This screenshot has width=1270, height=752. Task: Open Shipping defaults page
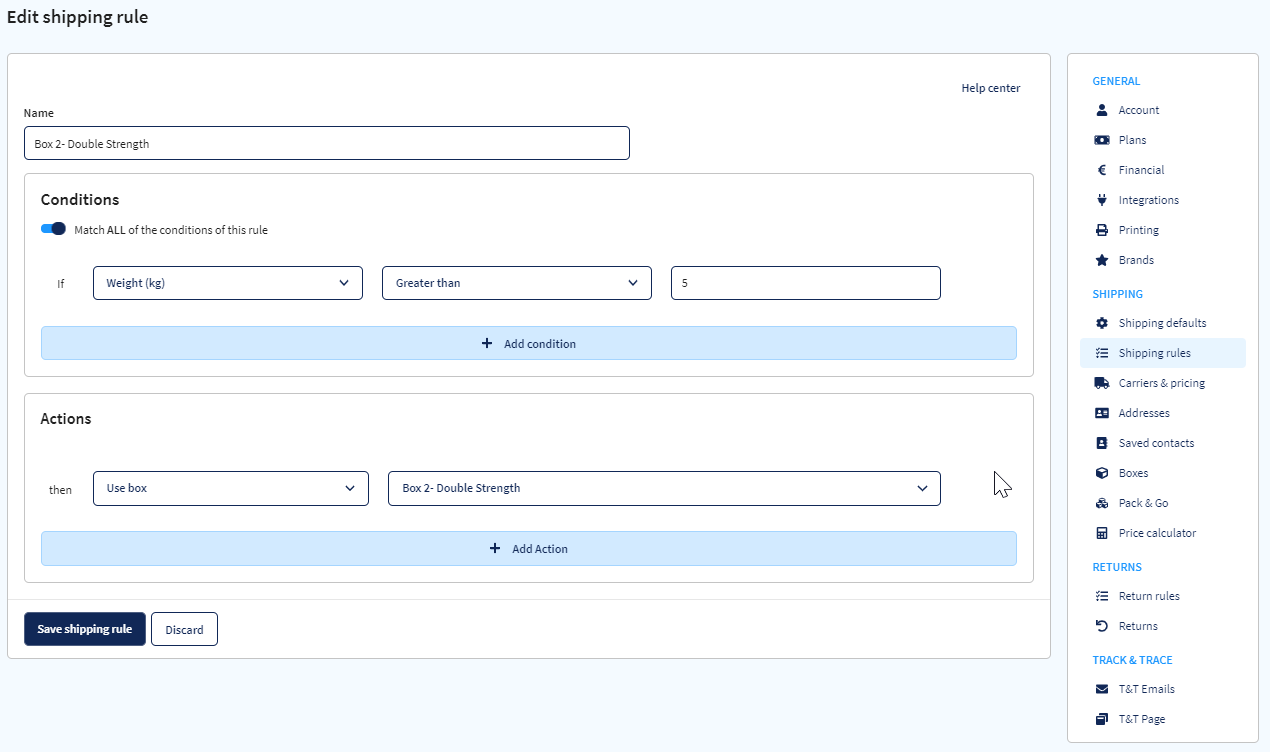(x=1163, y=323)
